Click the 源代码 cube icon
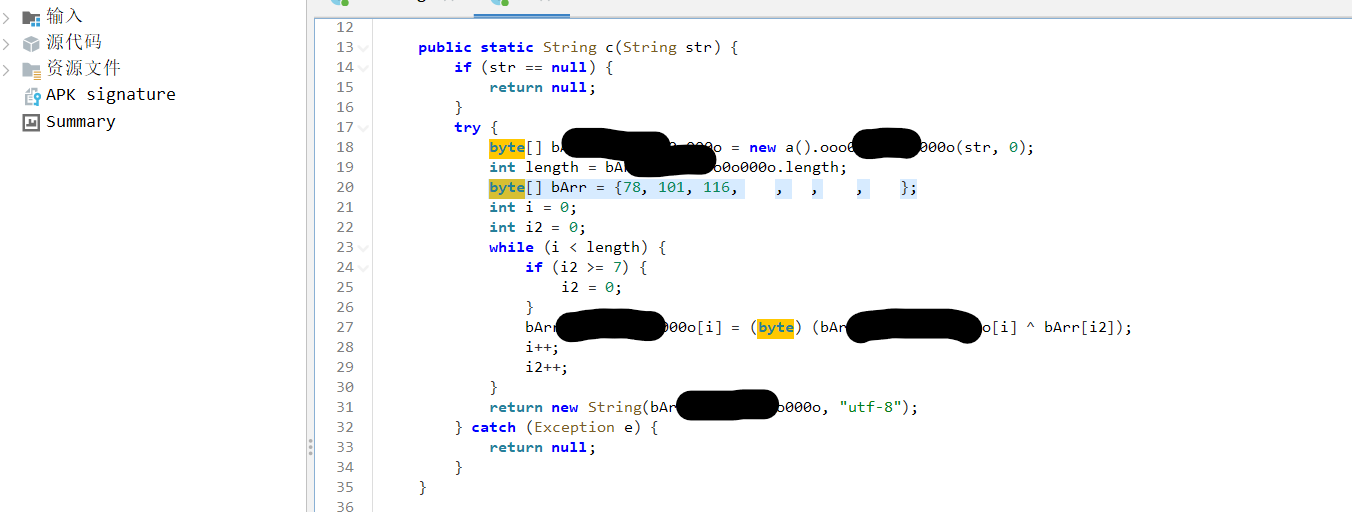The image size is (1352, 512). coord(31,43)
